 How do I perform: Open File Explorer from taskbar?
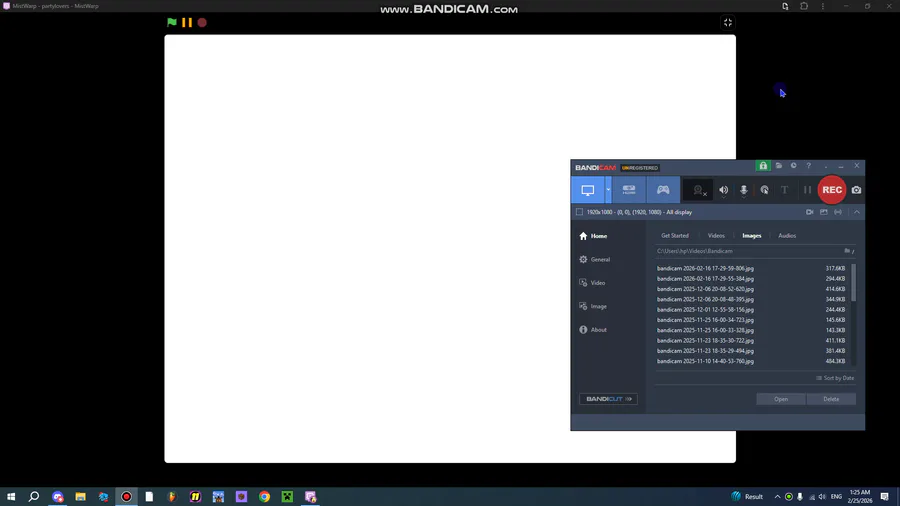[80, 496]
